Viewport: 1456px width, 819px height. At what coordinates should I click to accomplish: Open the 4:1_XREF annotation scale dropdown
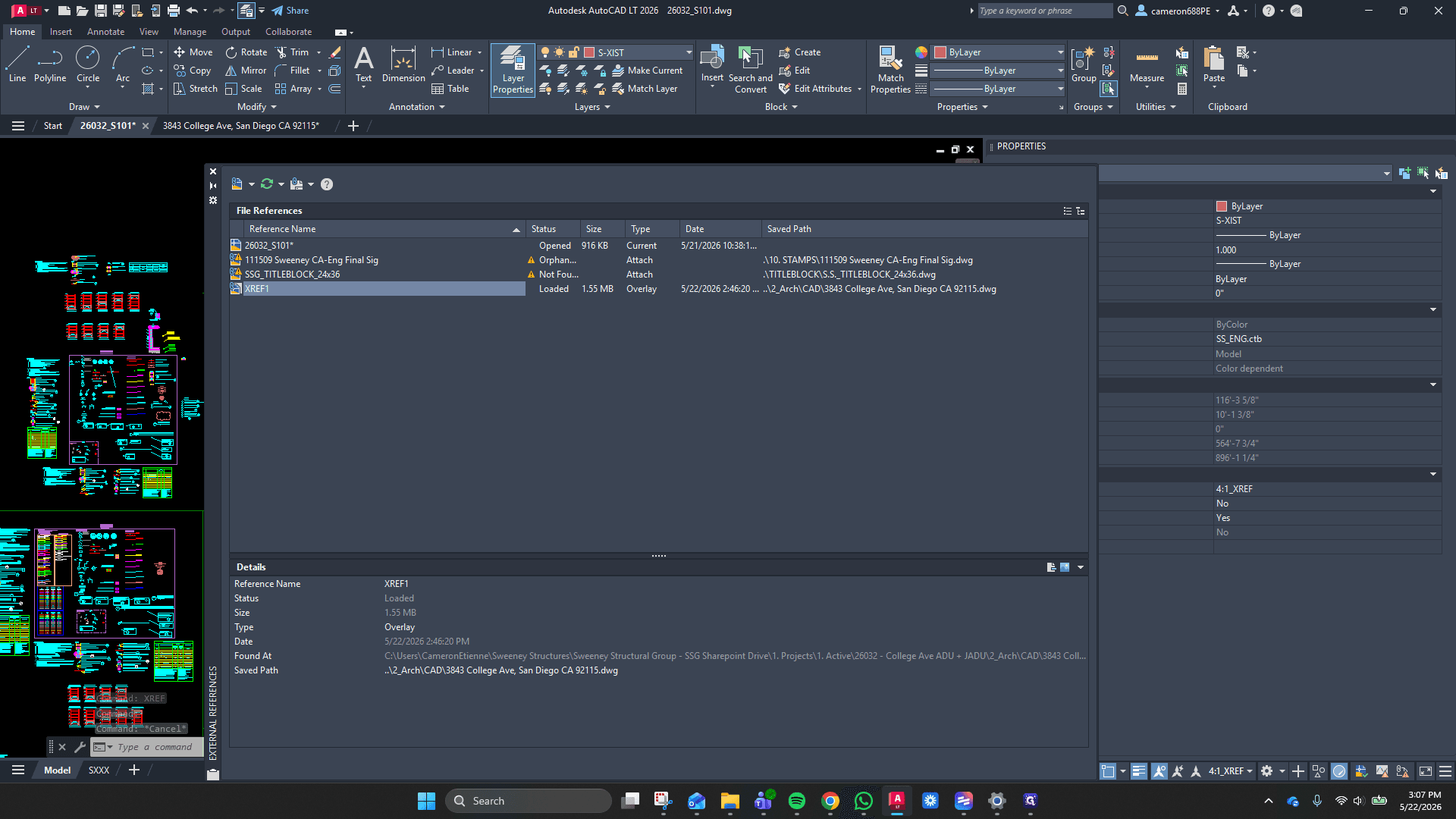(x=1230, y=771)
